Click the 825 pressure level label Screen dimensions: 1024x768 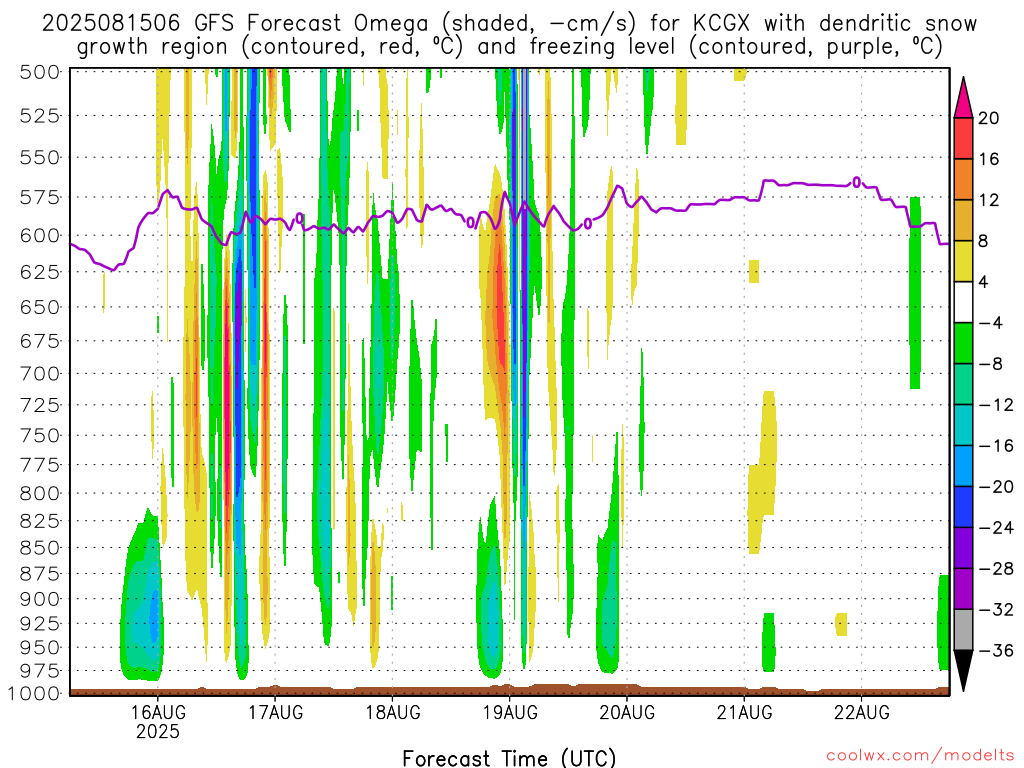click(x=40, y=521)
